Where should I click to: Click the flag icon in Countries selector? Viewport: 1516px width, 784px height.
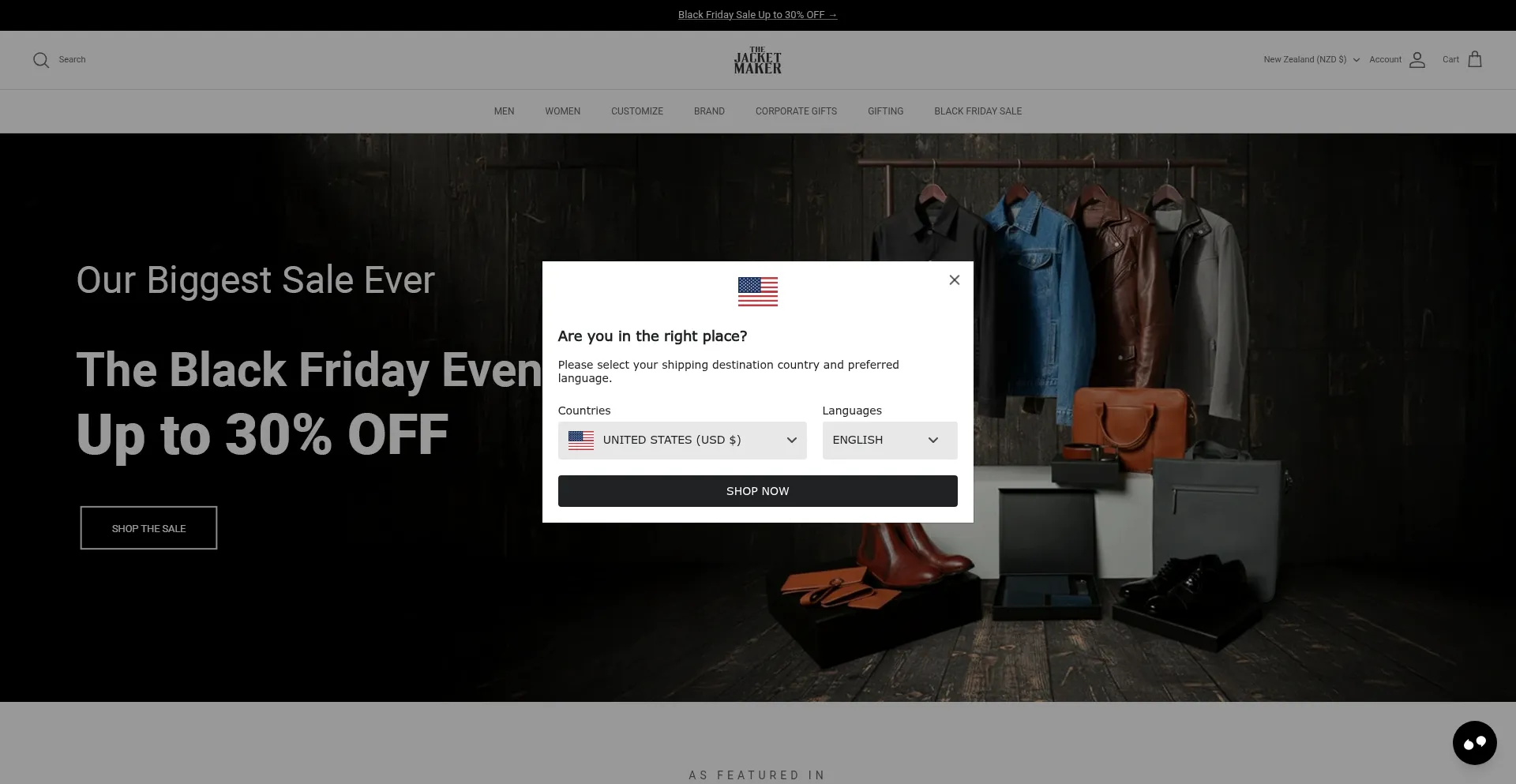coord(581,441)
